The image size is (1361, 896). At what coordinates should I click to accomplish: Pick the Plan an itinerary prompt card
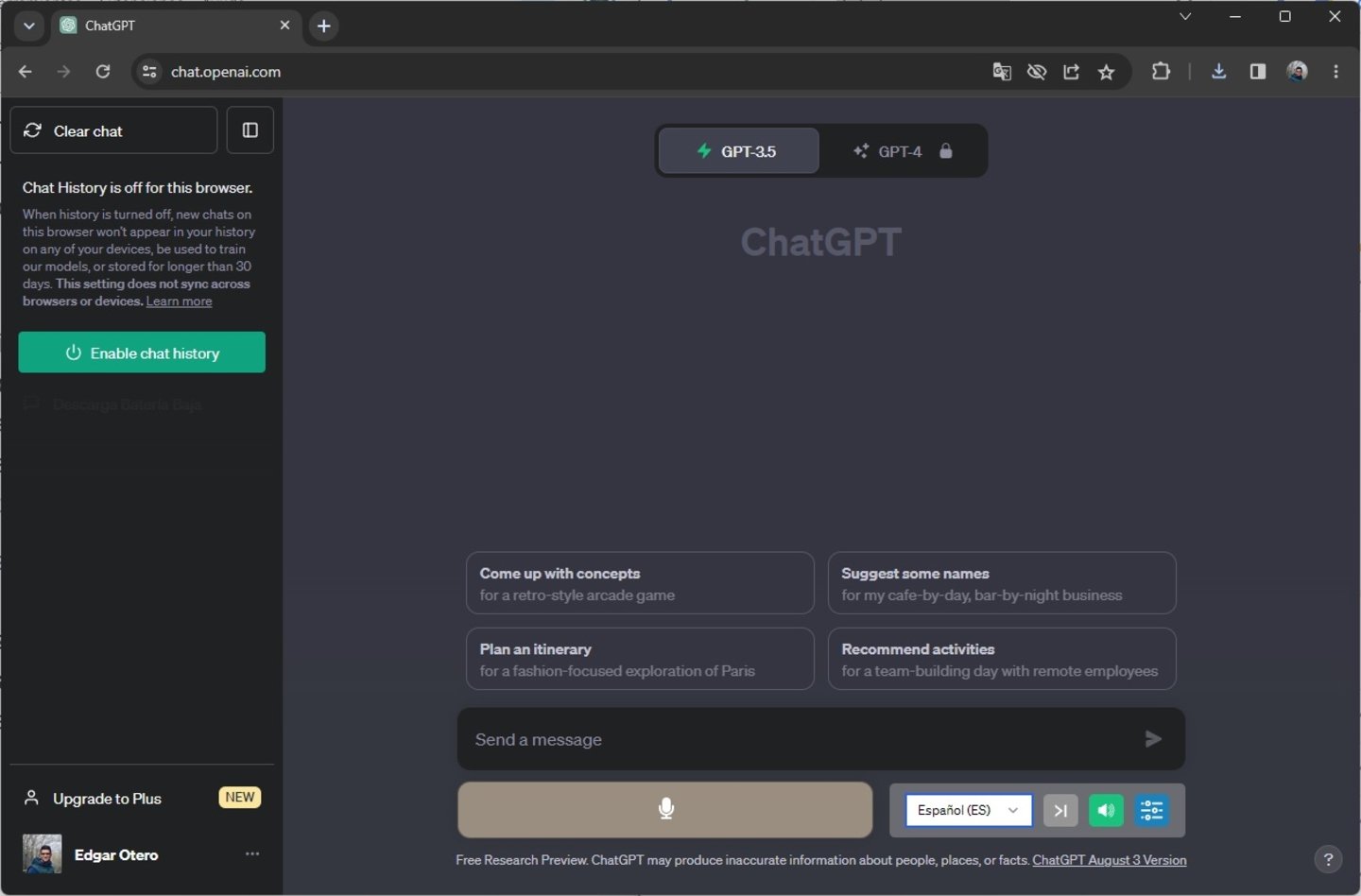click(640, 660)
